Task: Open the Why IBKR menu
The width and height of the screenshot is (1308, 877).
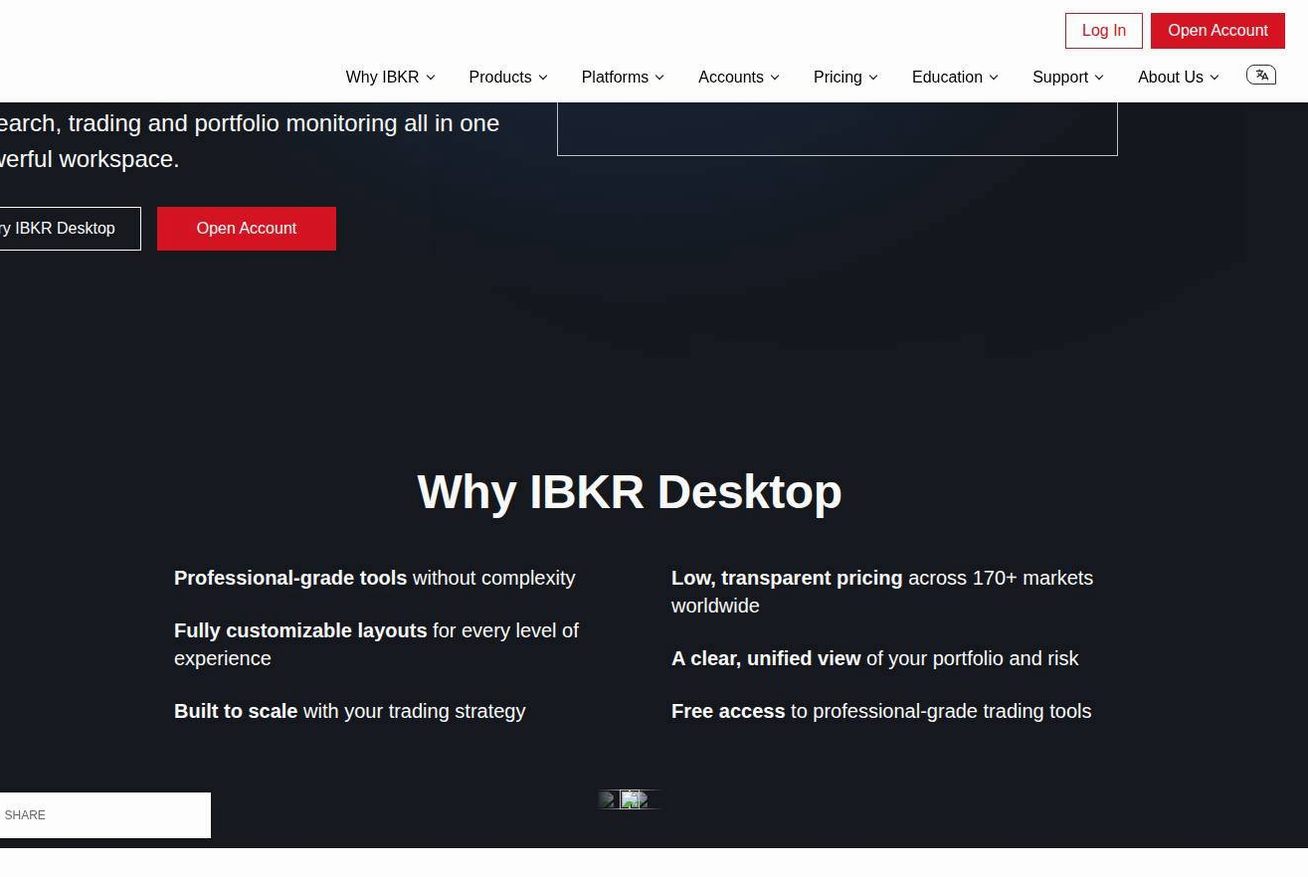Action: [x=390, y=77]
